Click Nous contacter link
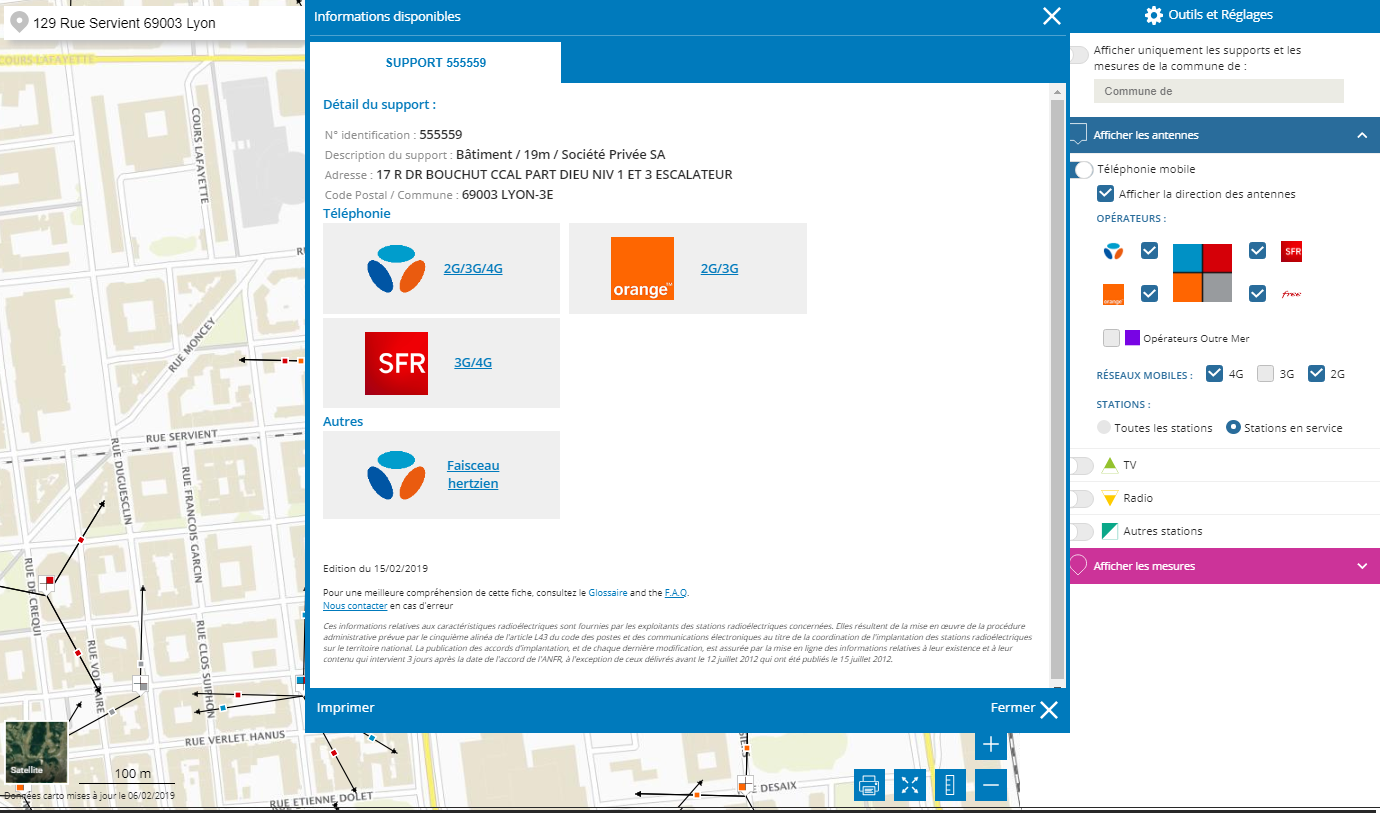The height and width of the screenshot is (813, 1380). click(355, 606)
